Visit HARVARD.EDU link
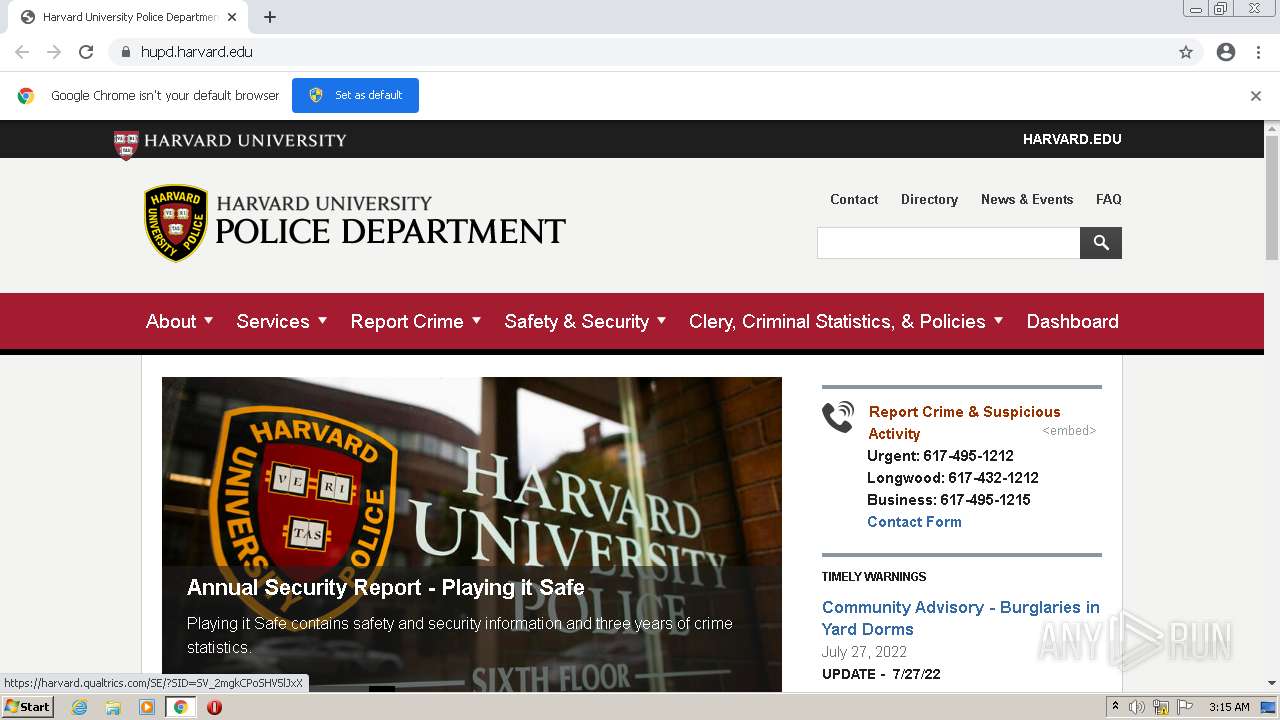 [x=1072, y=139]
